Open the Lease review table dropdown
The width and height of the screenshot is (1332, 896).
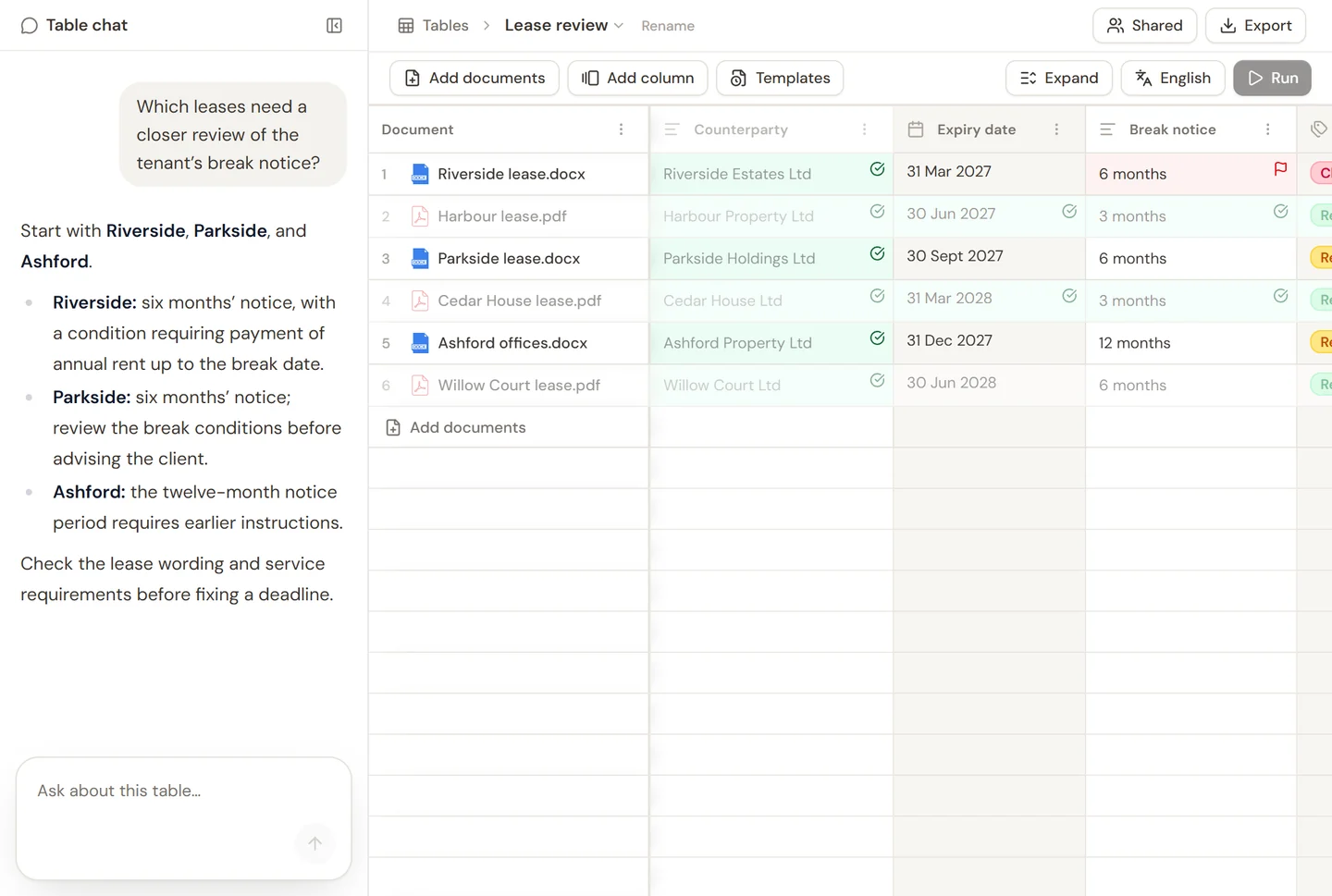[x=564, y=26]
